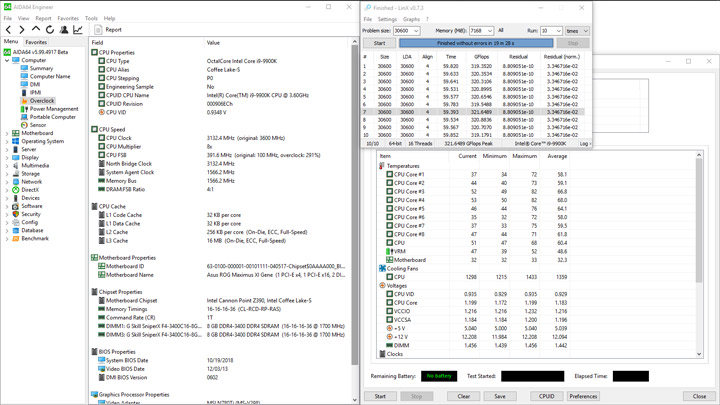Open the Sensor tree item
The width and height of the screenshot is (720, 405).
[x=38, y=125]
